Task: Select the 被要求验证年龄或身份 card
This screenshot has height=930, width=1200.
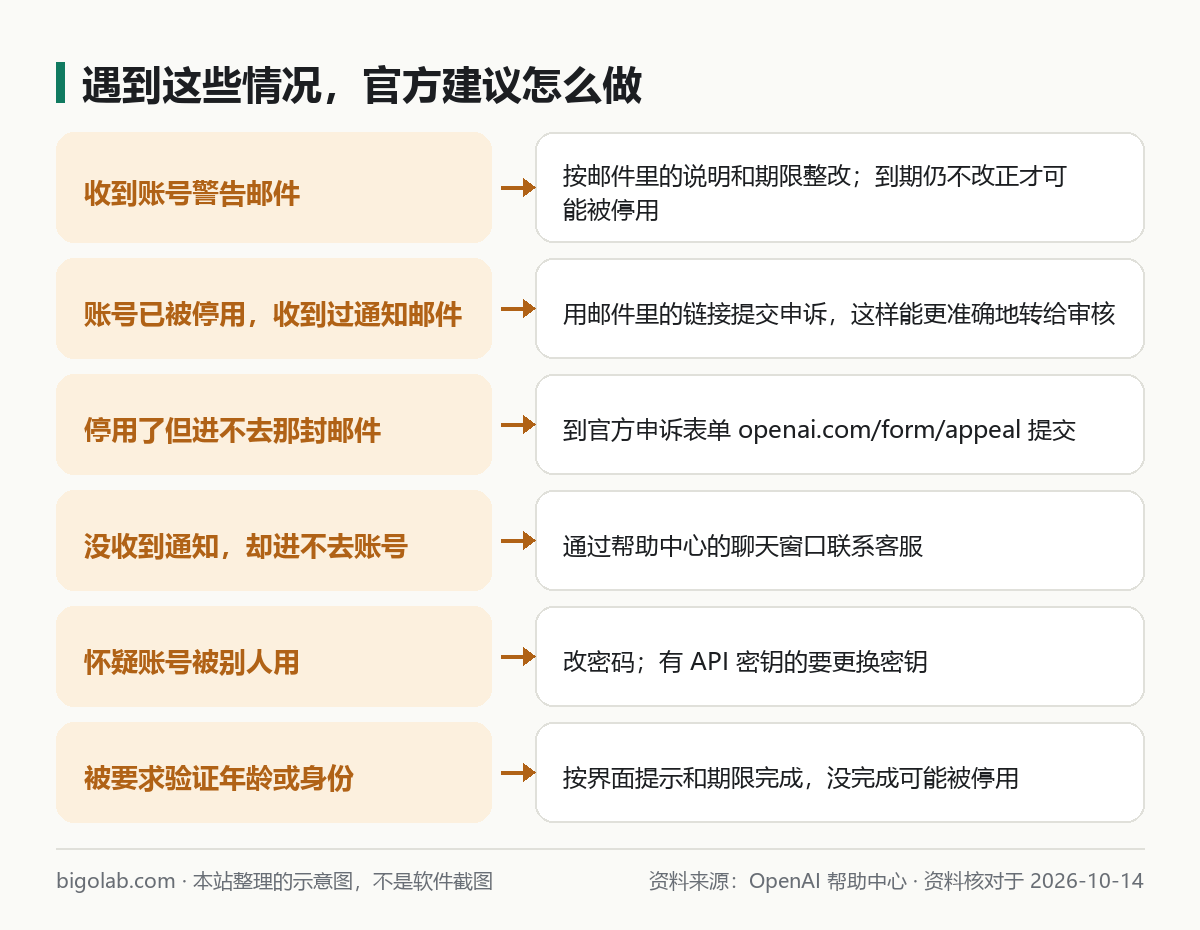Action: point(274,772)
